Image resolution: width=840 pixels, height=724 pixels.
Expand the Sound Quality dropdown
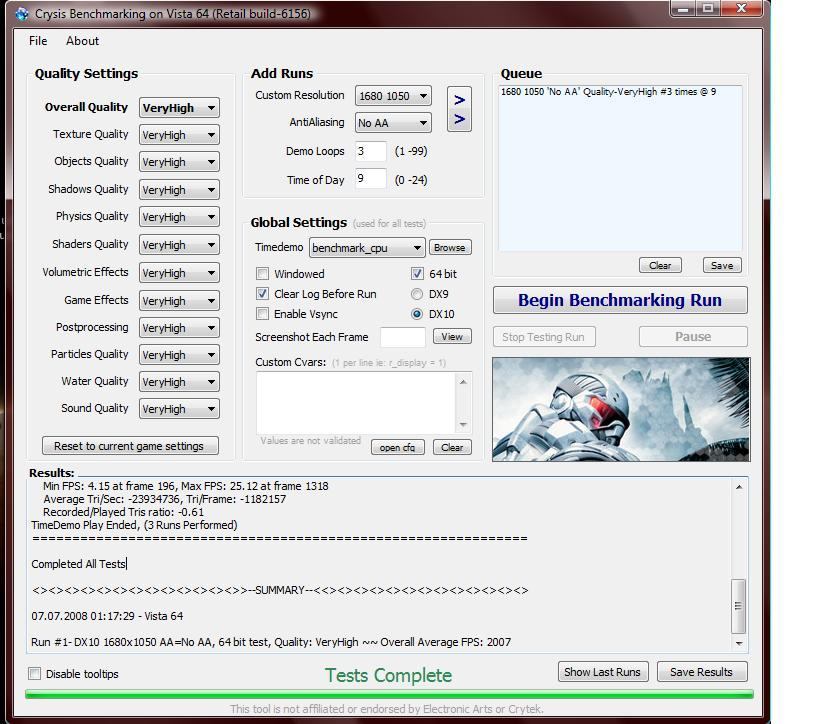179,409
